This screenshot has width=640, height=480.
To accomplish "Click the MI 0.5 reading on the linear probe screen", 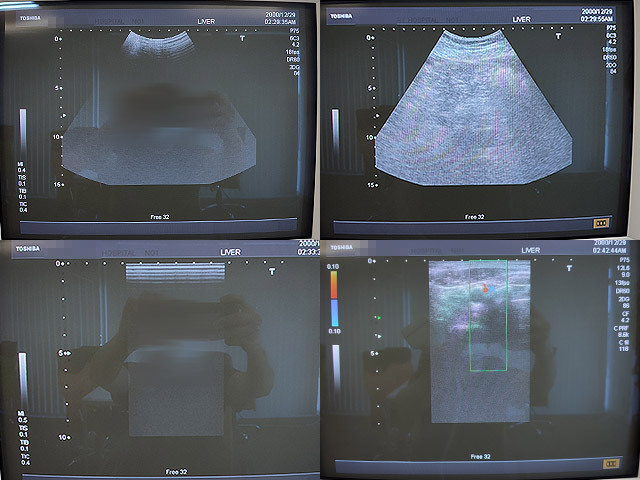I will (x=22, y=417).
